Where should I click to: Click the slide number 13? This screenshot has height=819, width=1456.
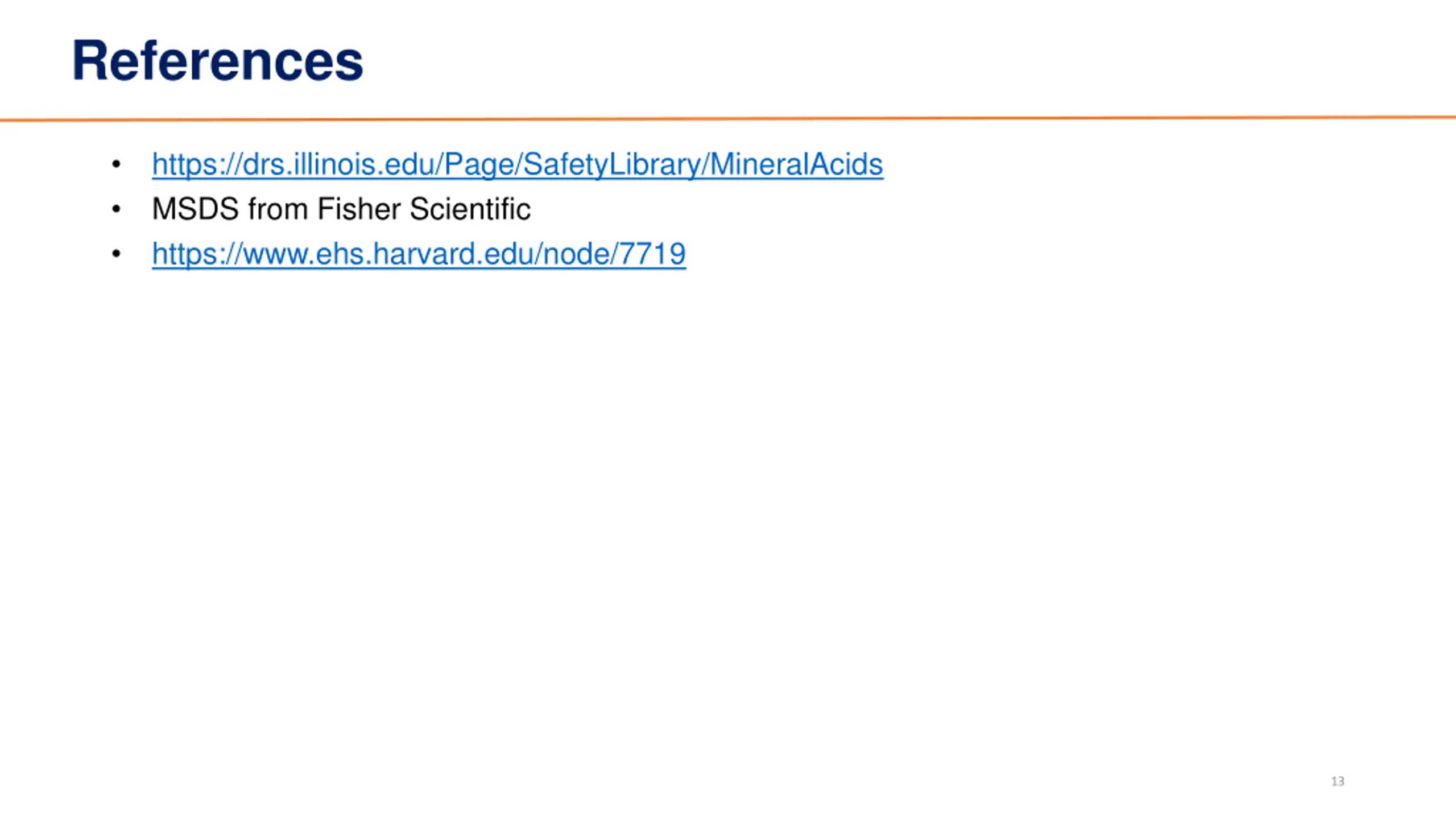point(1338,781)
